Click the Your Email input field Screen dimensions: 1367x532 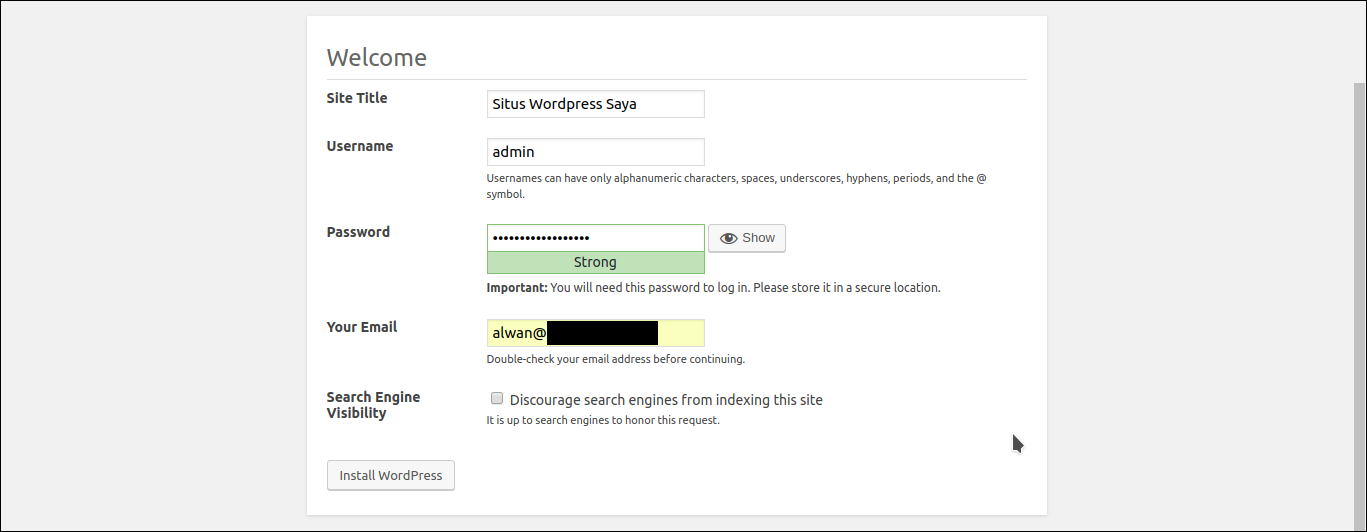(596, 333)
